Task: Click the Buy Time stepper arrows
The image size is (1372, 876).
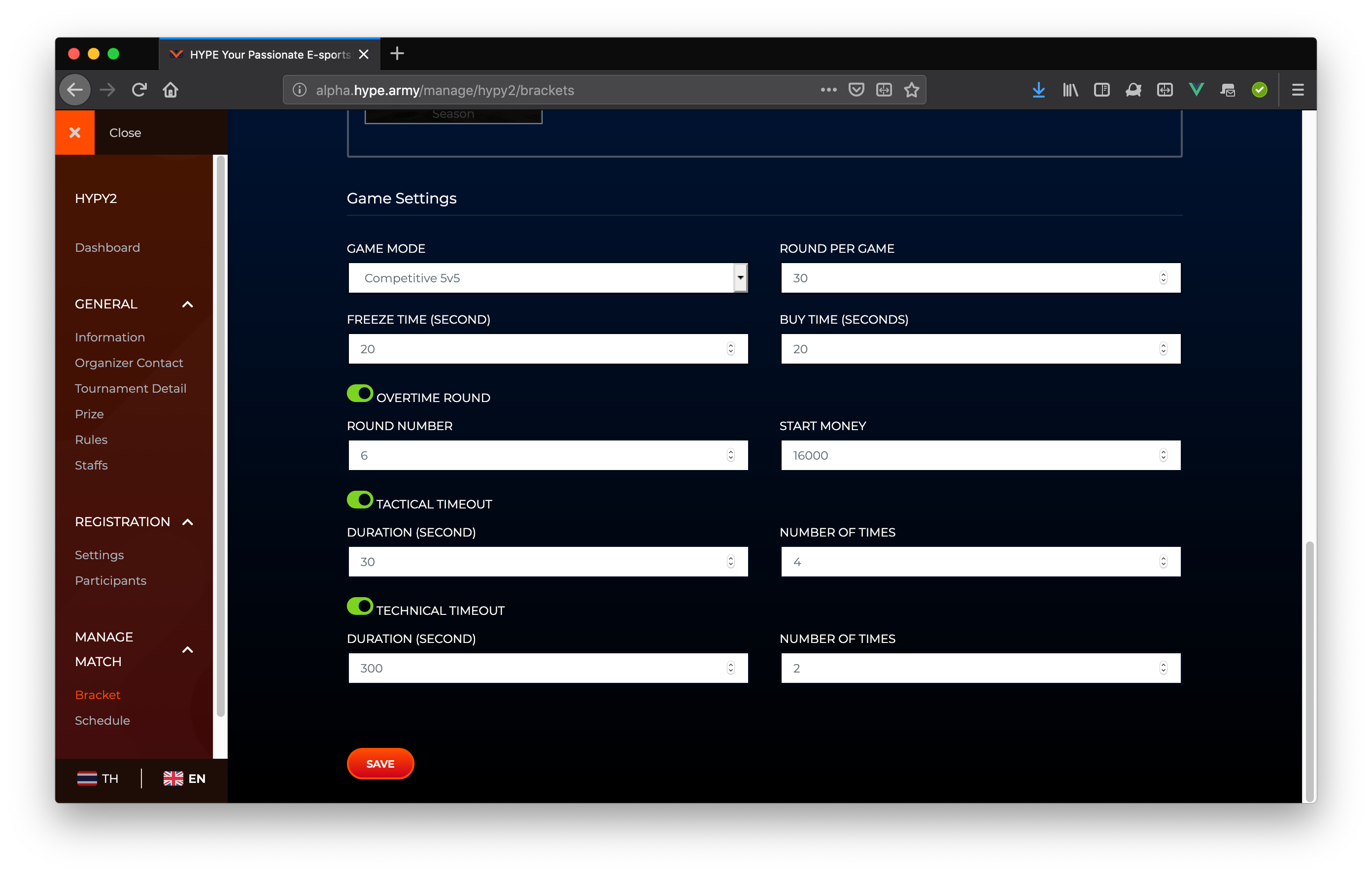Action: [x=1164, y=349]
